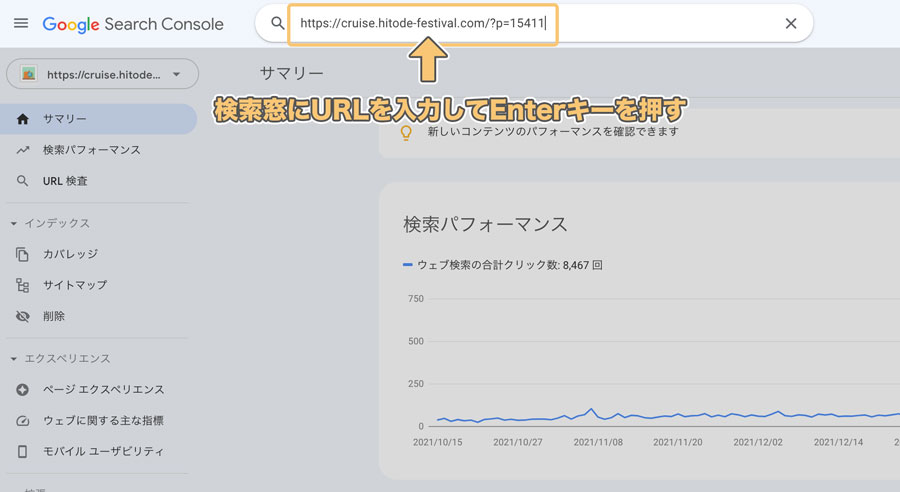900x492 pixels.
Task: Open カバレッジ report
Action: point(70,254)
